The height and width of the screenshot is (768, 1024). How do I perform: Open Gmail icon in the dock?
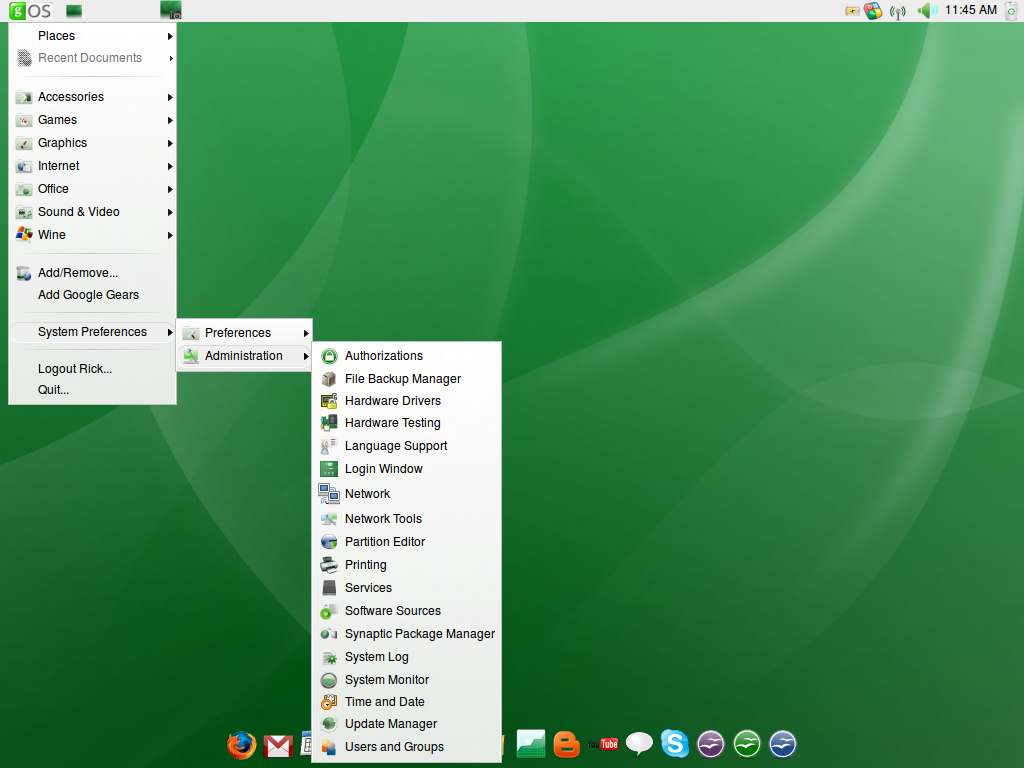coord(278,746)
